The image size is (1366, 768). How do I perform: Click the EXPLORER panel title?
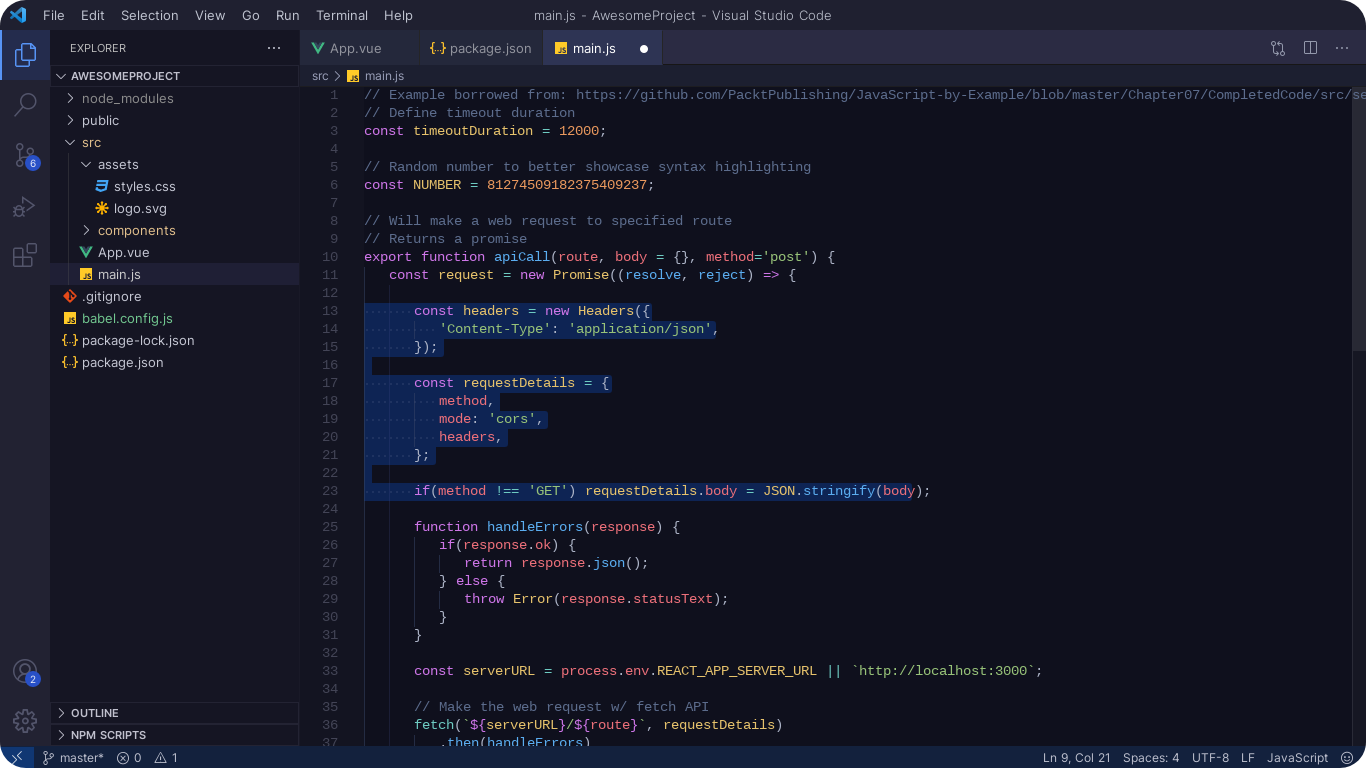pyautogui.click(x=98, y=48)
